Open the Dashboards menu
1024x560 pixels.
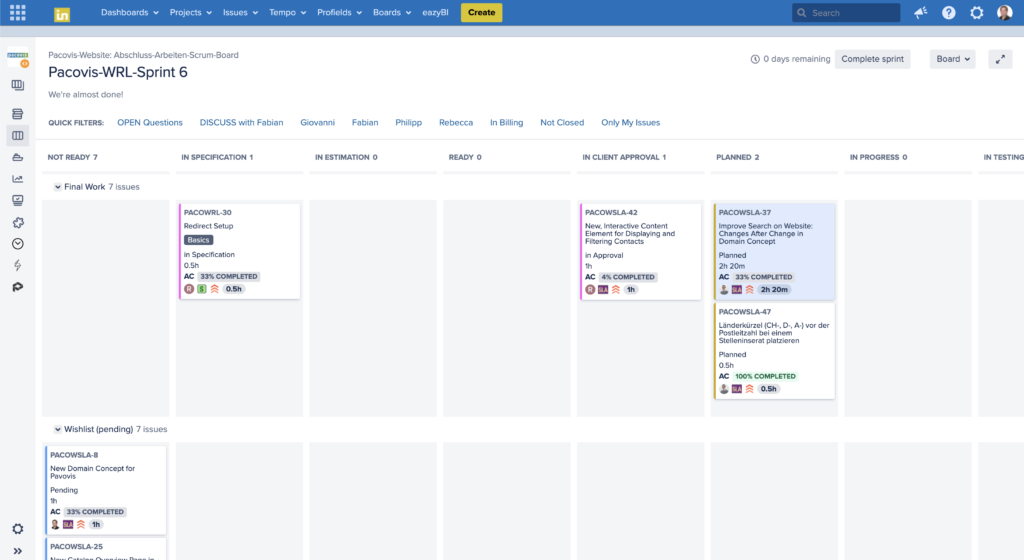129,12
